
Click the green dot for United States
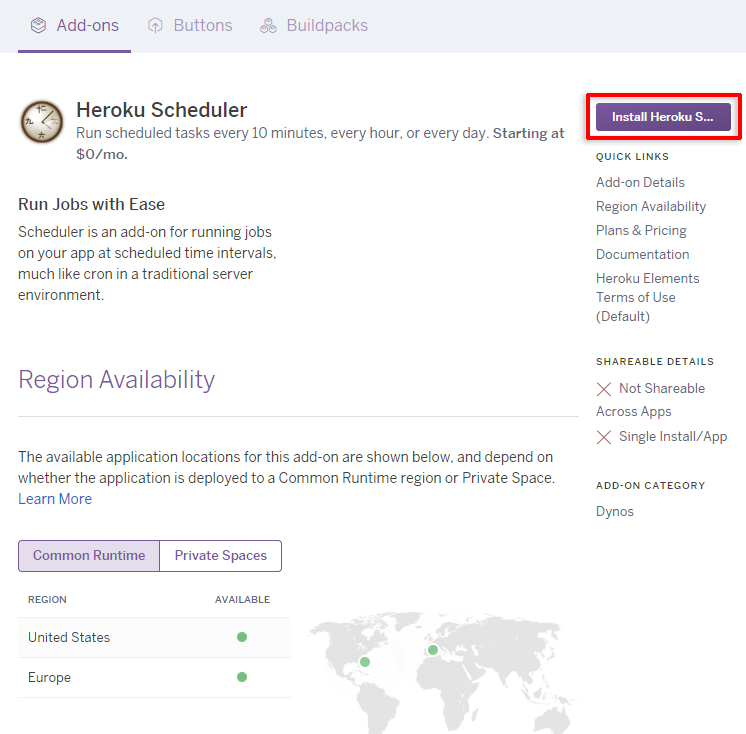(x=242, y=637)
